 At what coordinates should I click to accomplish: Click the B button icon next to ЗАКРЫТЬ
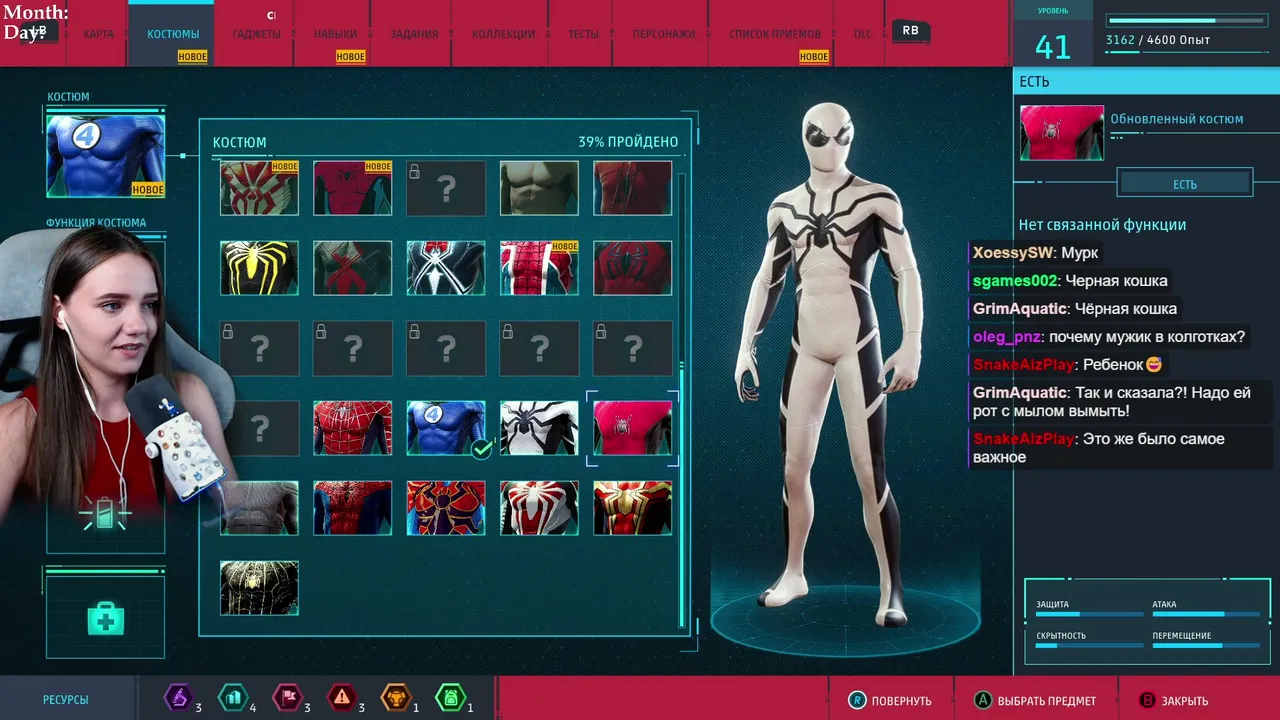(1148, 700)
